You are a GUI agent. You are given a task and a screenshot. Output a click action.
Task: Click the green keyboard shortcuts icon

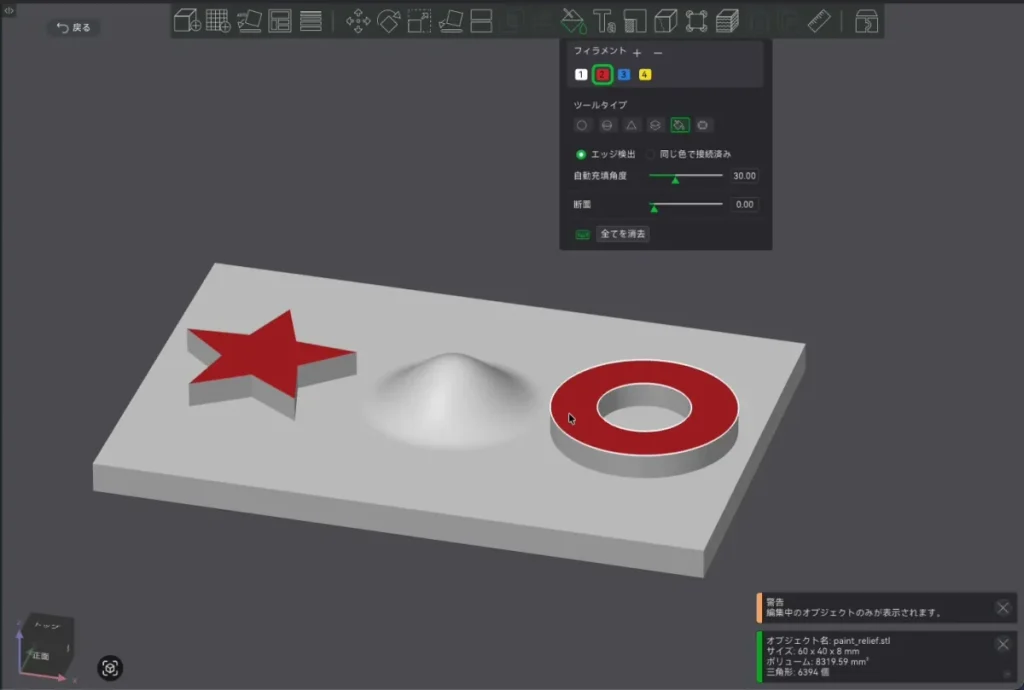(x=583, y=234)
